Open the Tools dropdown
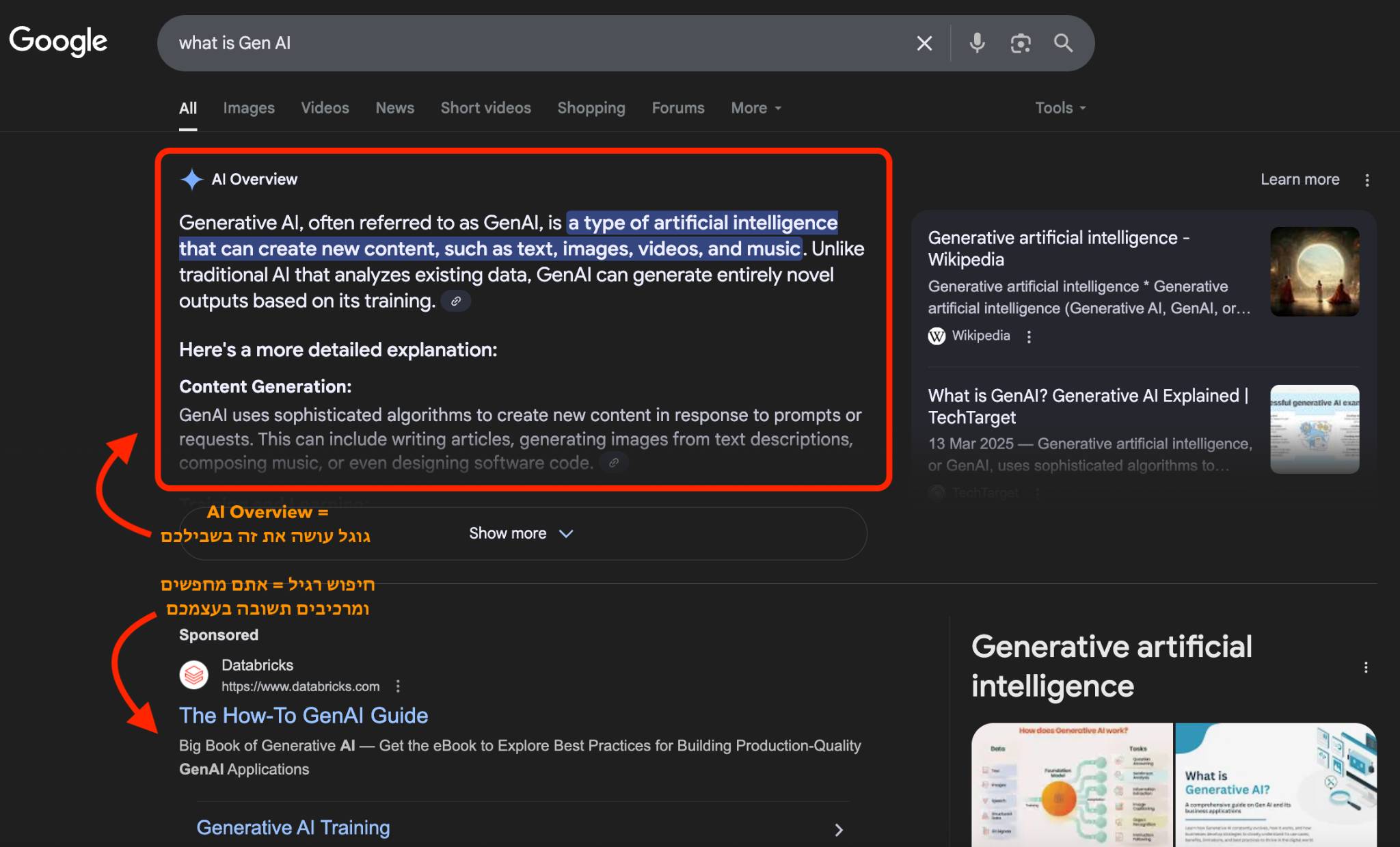This screenshot has height=847, width=1400. (1060, 108)
